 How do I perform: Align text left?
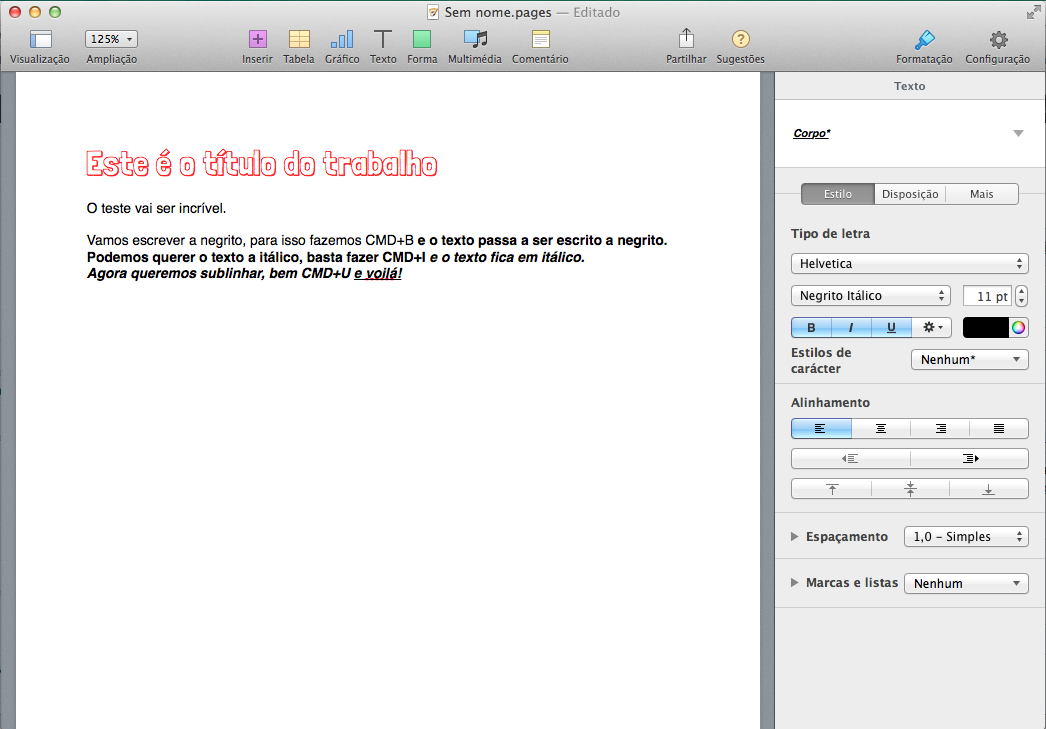[x=821, y=428]
